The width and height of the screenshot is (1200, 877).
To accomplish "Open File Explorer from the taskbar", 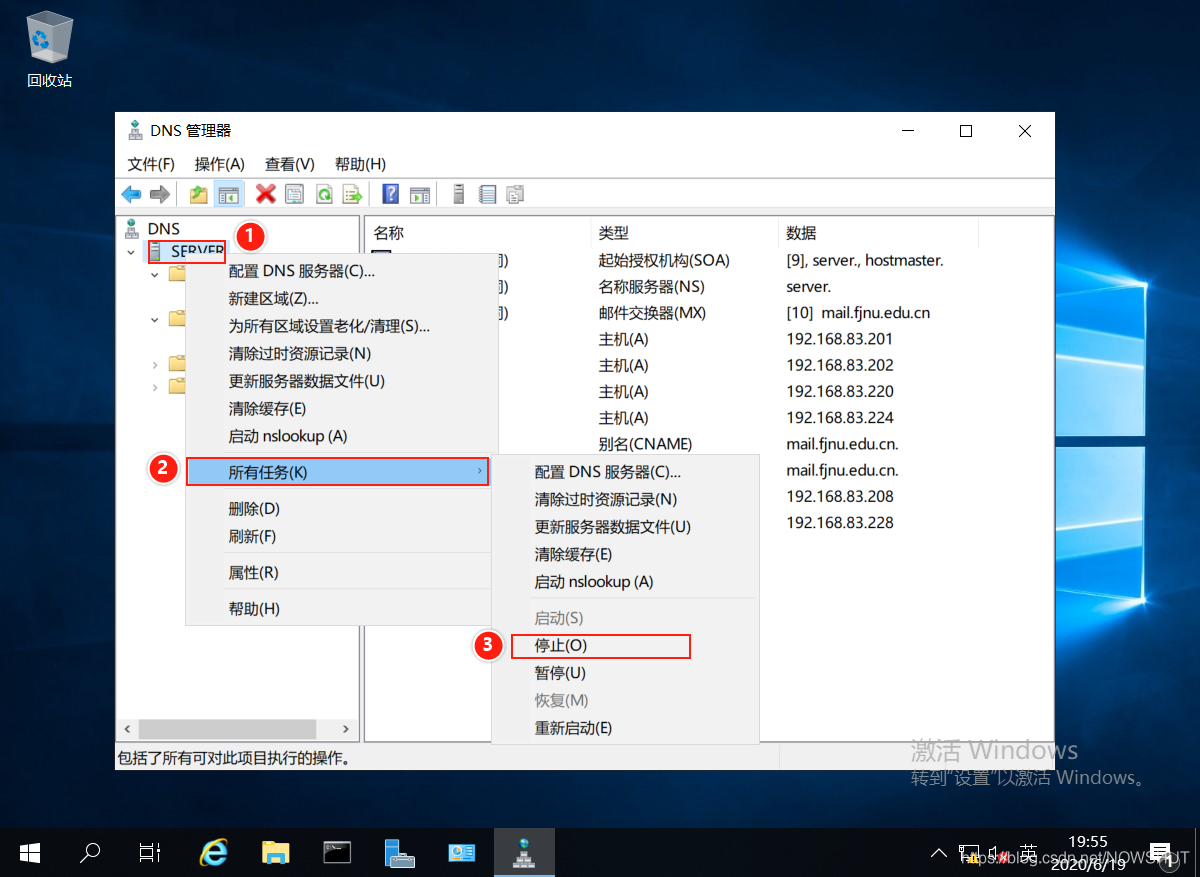I will click(275, 852).
